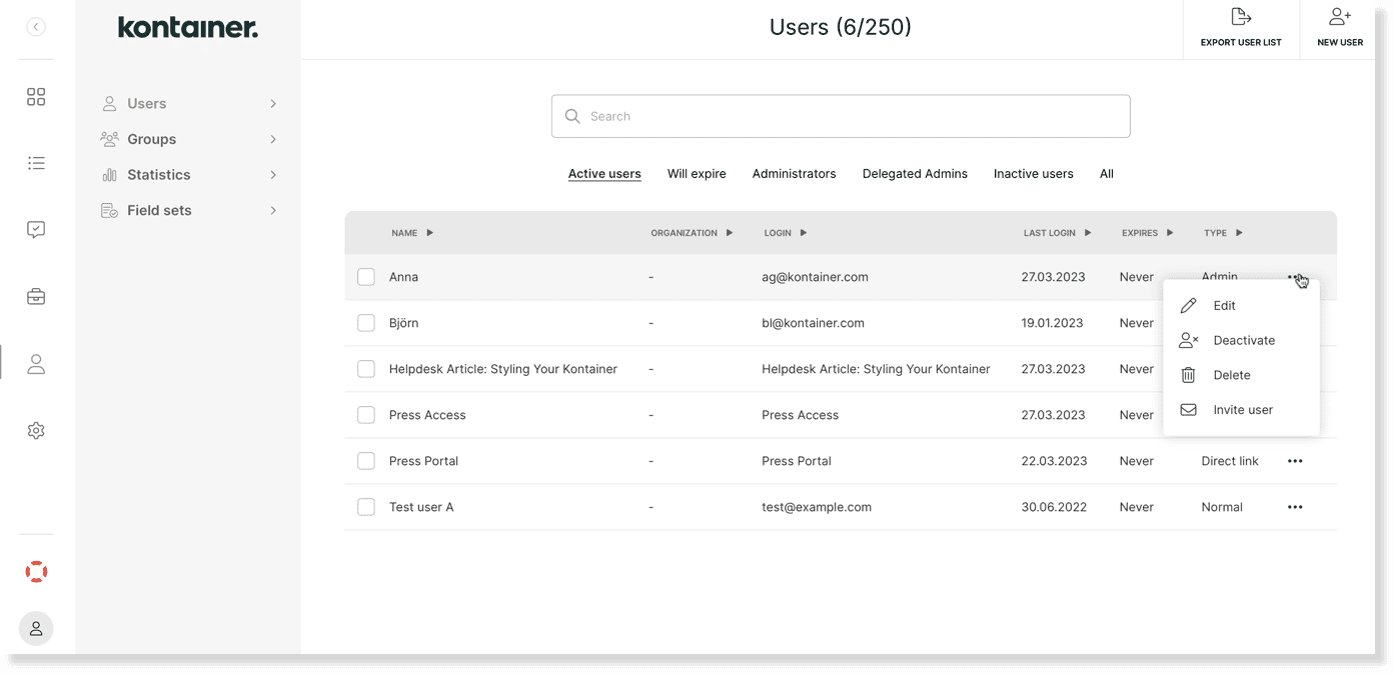Open the support lifesaver icon

point(36,571)
